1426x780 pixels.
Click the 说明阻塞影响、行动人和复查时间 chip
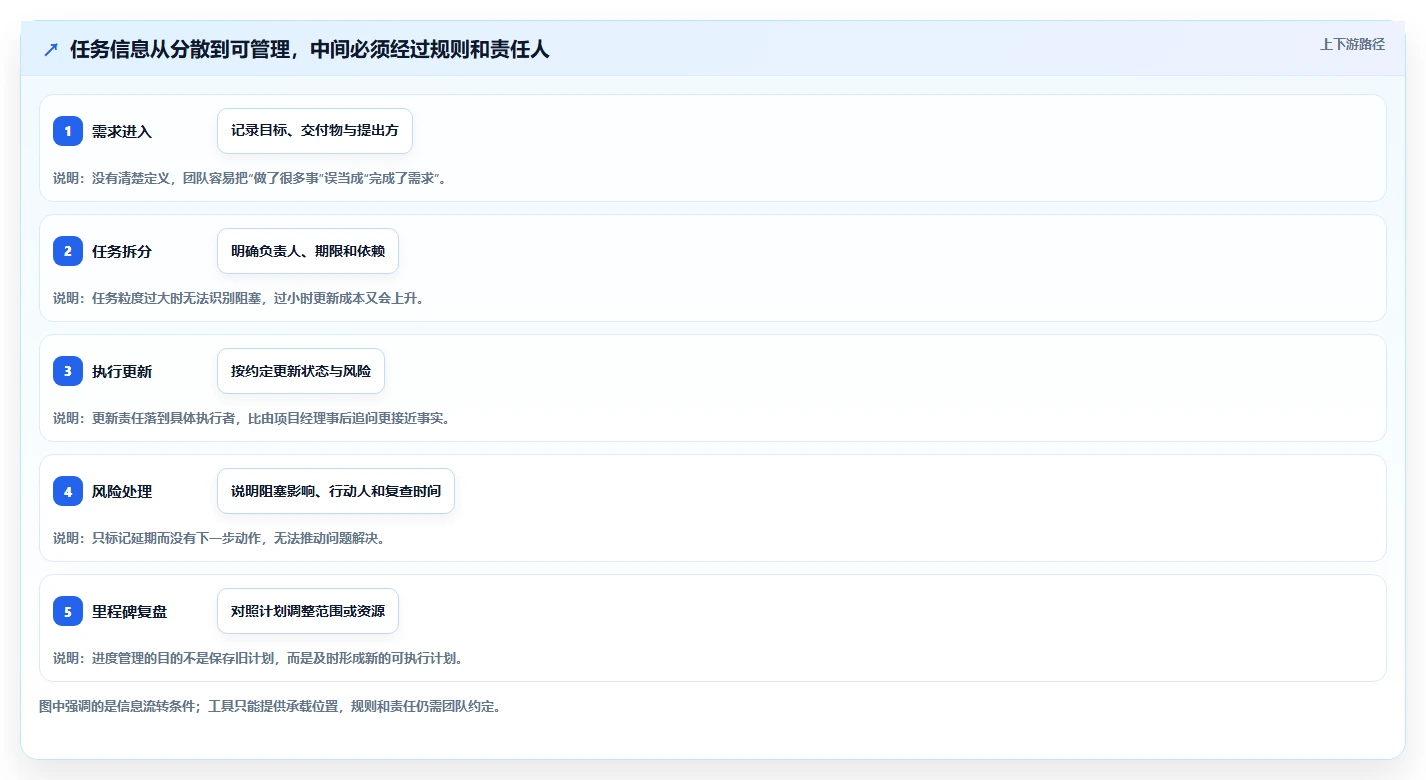point(336,491)
